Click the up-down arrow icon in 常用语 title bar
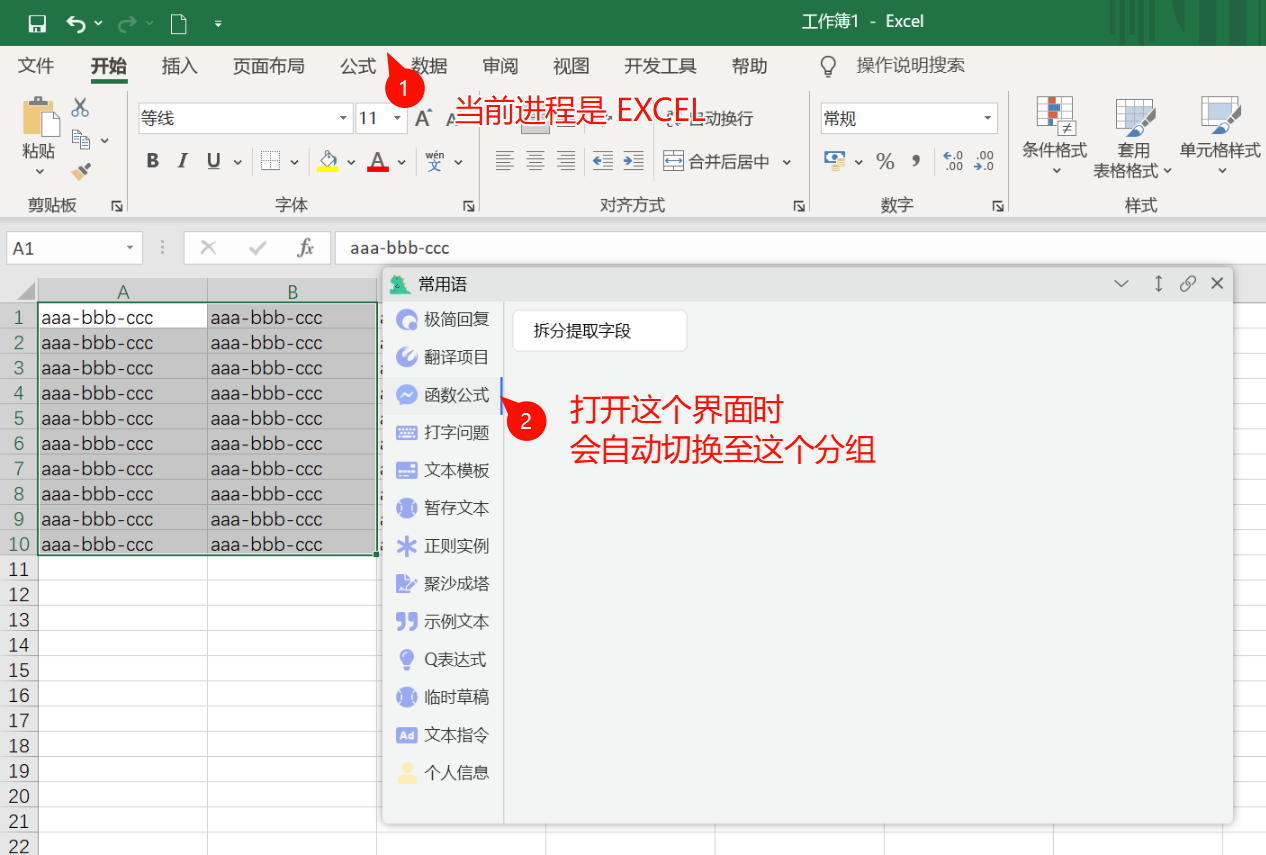This screenshot has width=1266, height=855. [1158, 284]
